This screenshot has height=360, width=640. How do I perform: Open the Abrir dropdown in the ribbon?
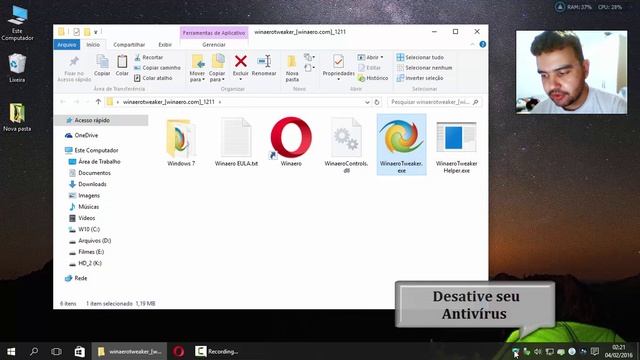(371, 58)
